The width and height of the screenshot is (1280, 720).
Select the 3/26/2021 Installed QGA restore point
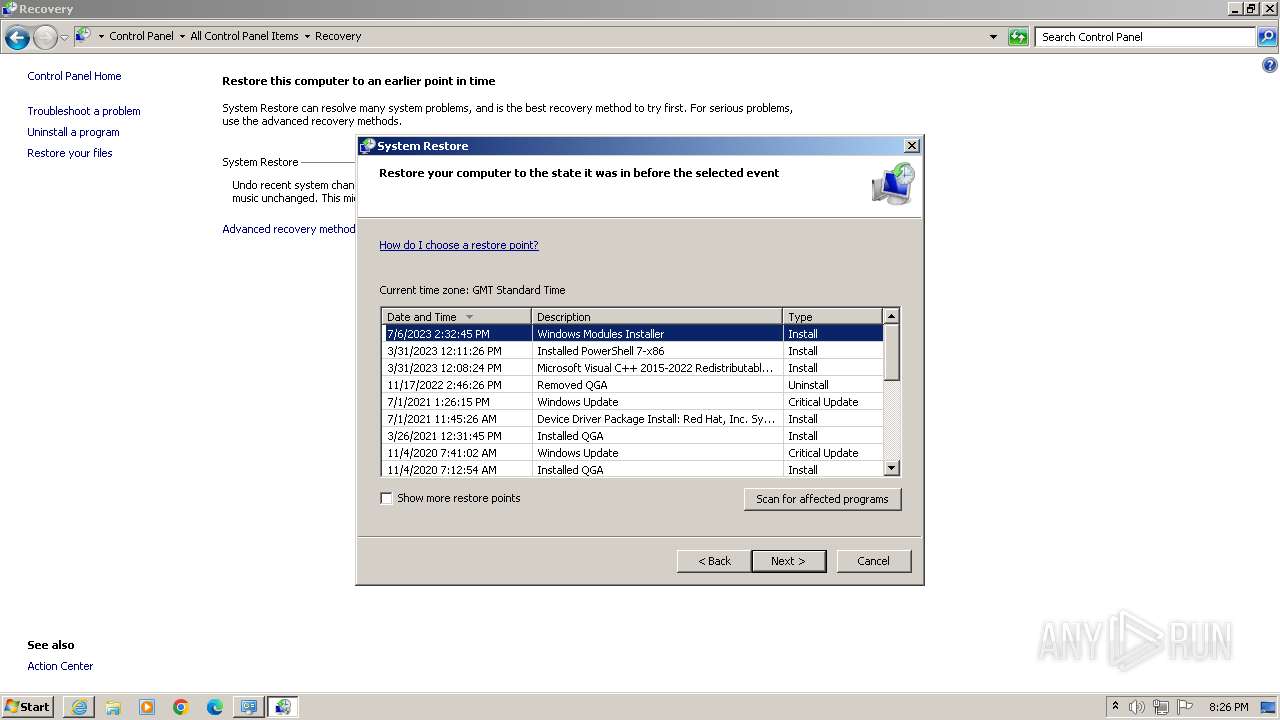pyautogui.click(x=633, y=436)
